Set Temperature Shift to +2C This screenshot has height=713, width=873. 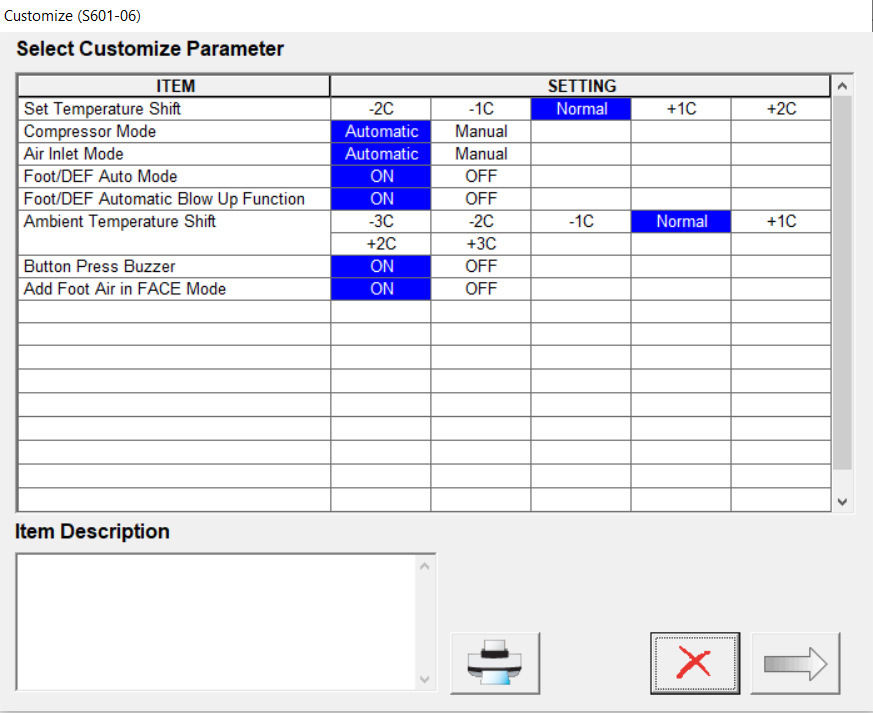[781, 109]
